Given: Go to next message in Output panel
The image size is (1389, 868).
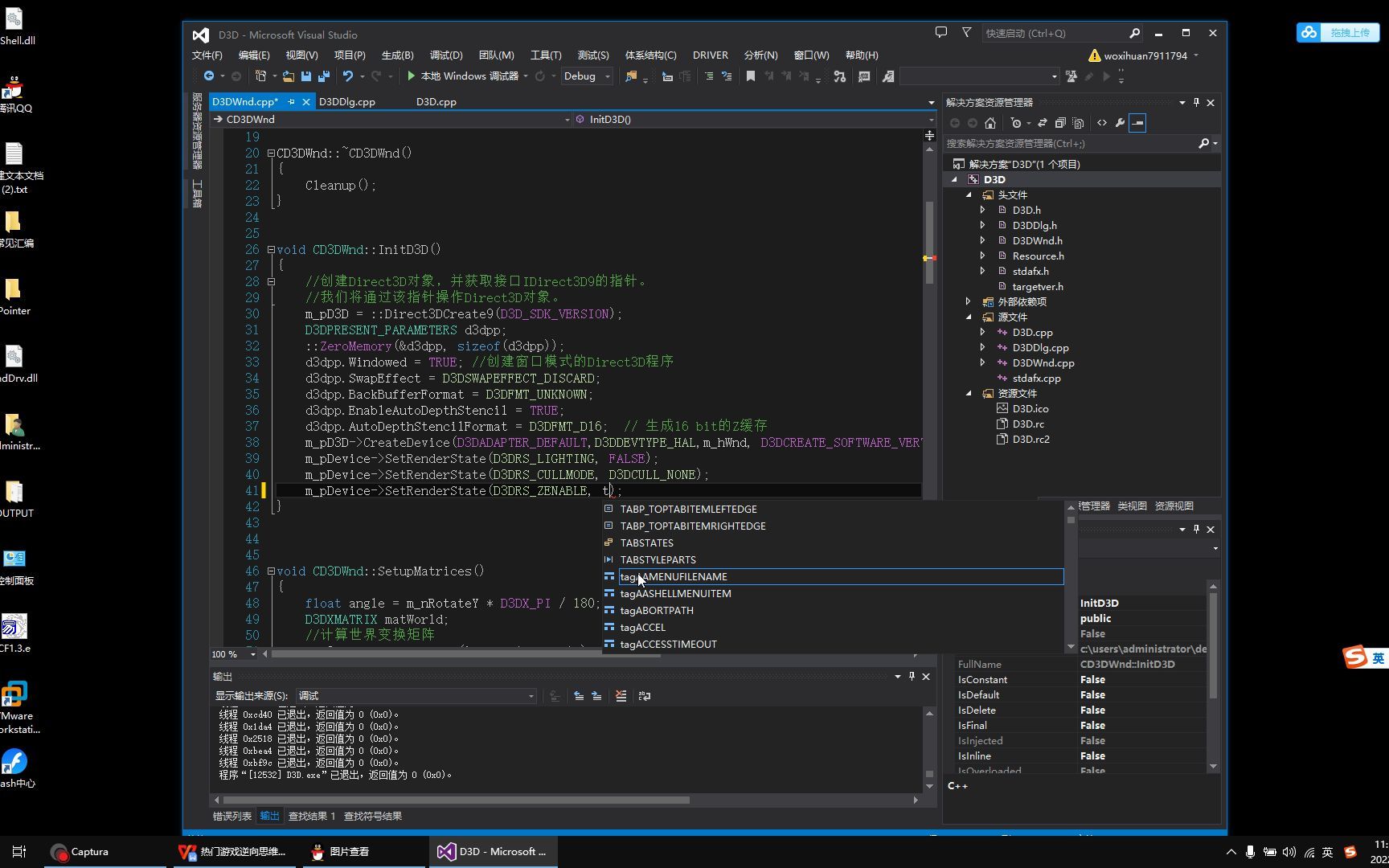Looking at the screenshot, I should point(596,696).
